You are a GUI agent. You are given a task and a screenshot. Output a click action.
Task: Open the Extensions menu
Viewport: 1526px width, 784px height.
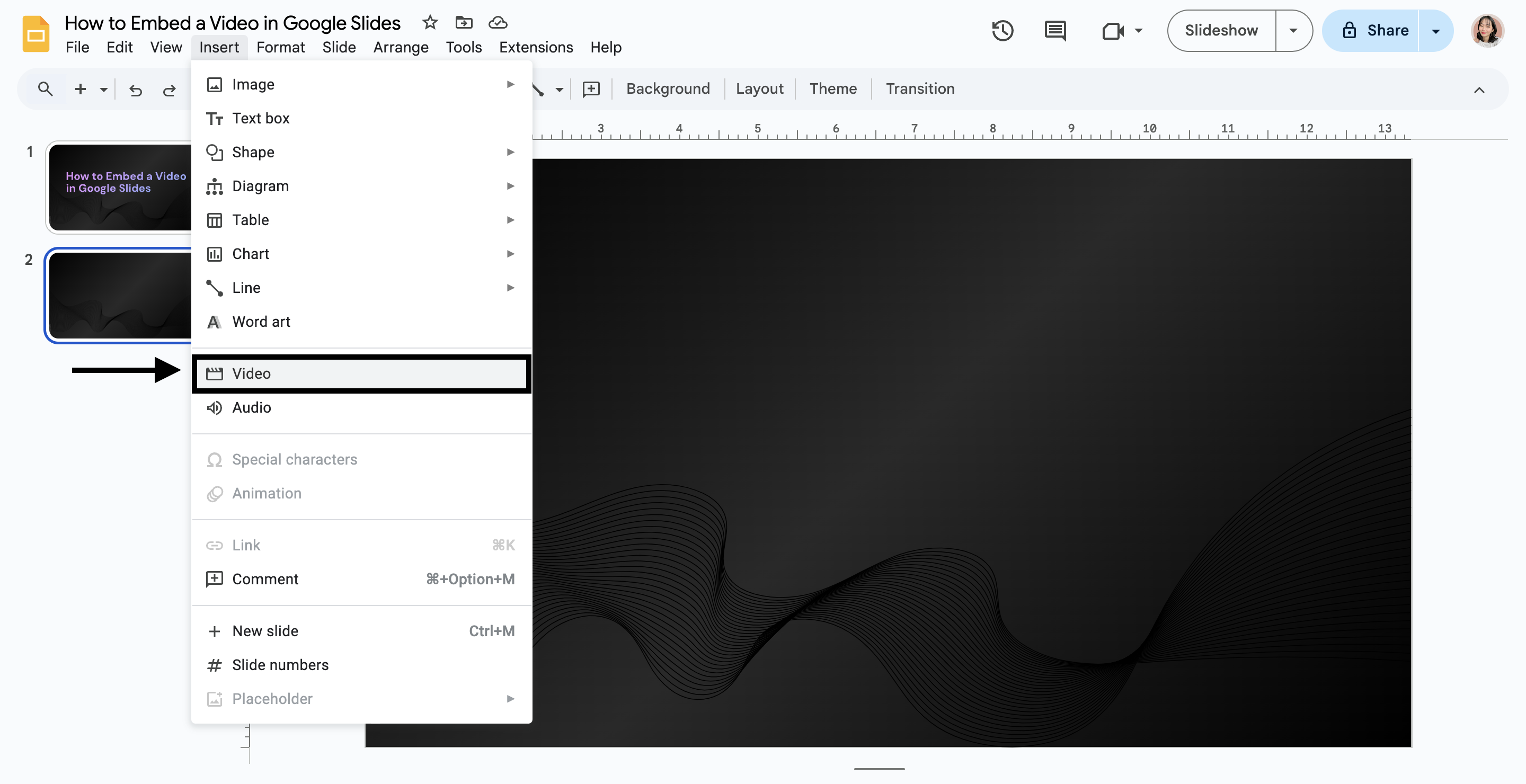coord(536,47)
